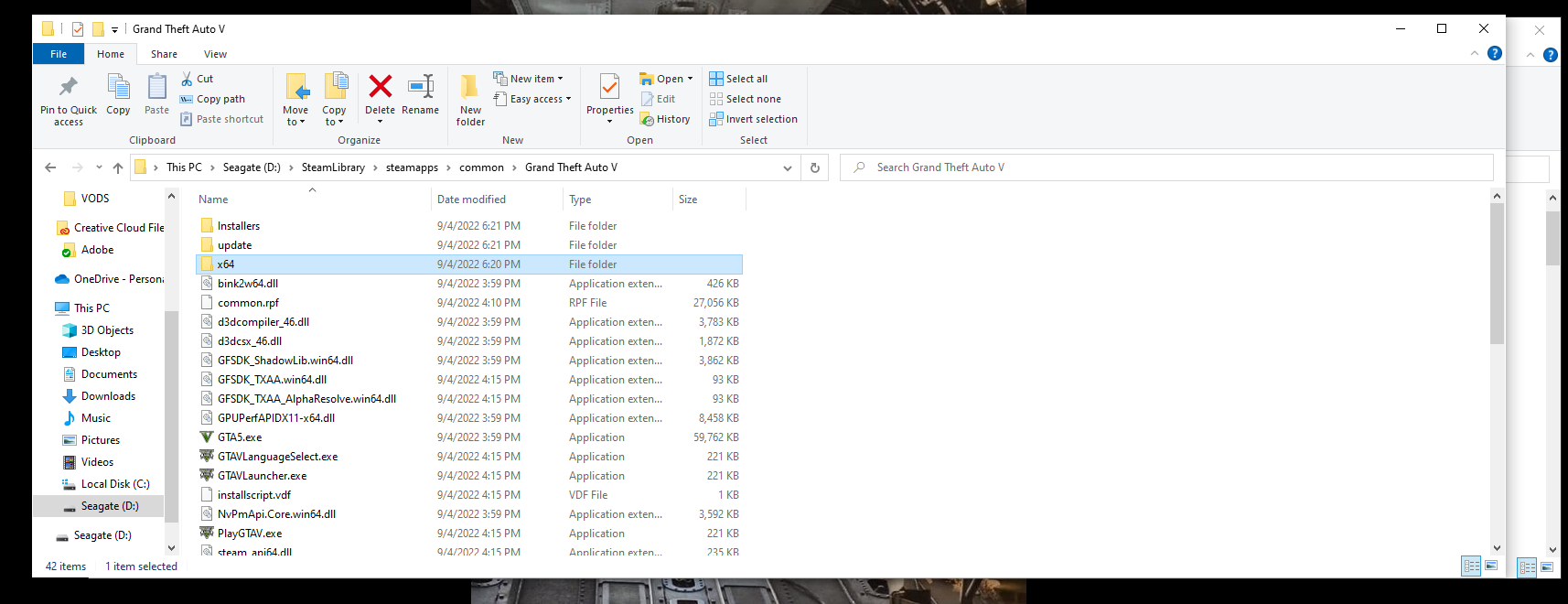The image size is (1568, 604).
Task: Open the File menu tab
Action: tap(59, 54)
